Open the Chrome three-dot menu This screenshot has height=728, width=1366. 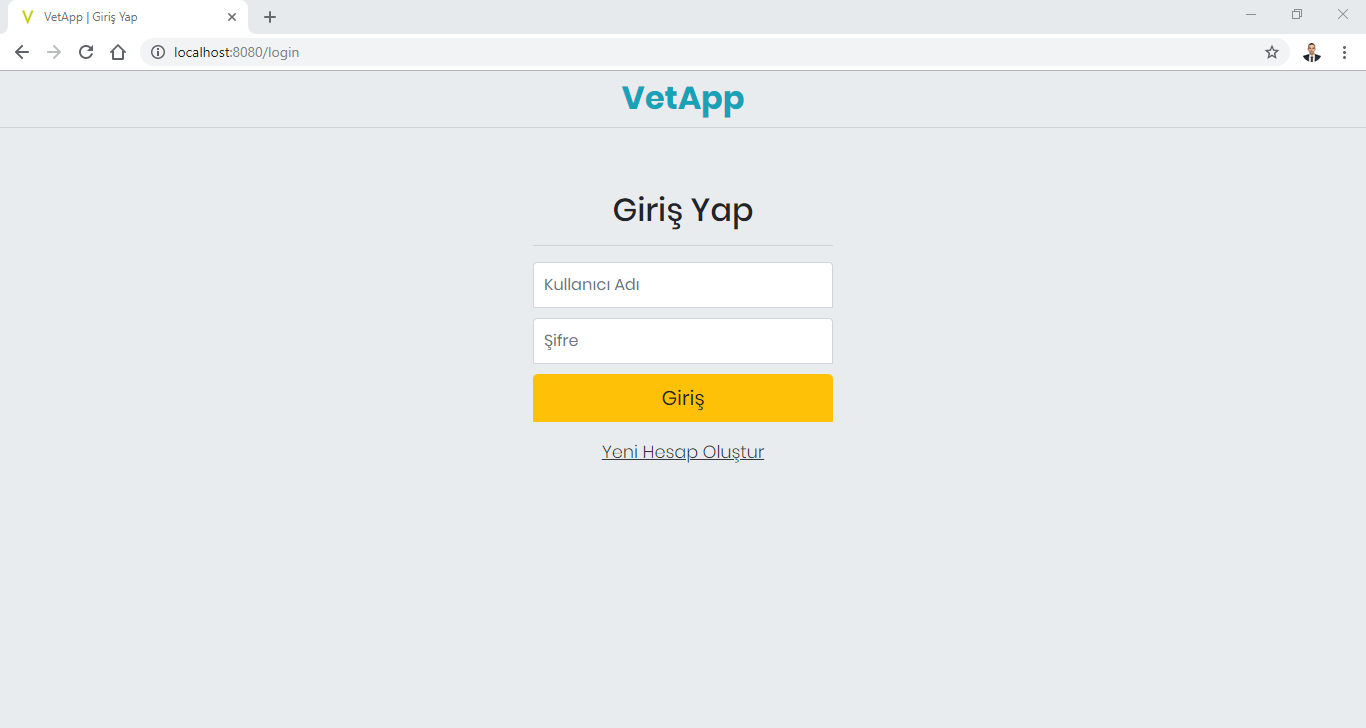click(x=1344, y=52)
